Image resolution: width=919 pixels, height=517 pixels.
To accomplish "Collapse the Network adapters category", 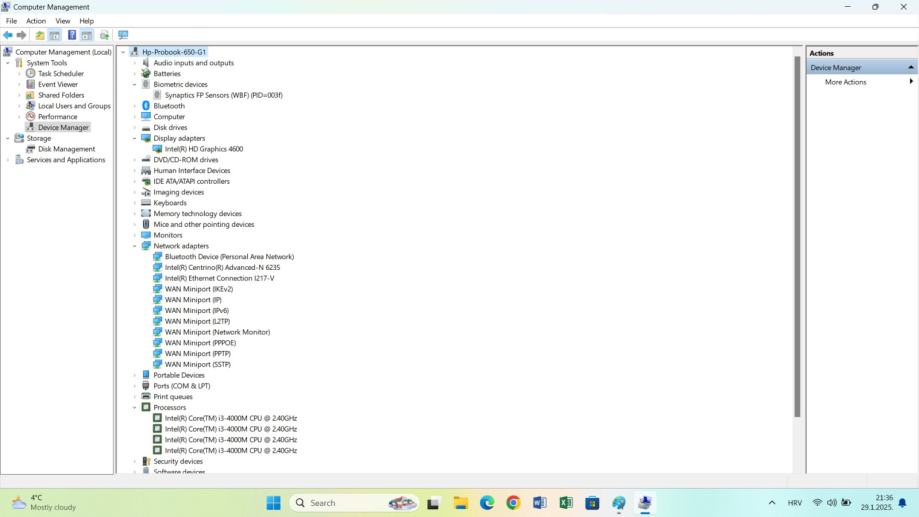I will tap(134, 246).
